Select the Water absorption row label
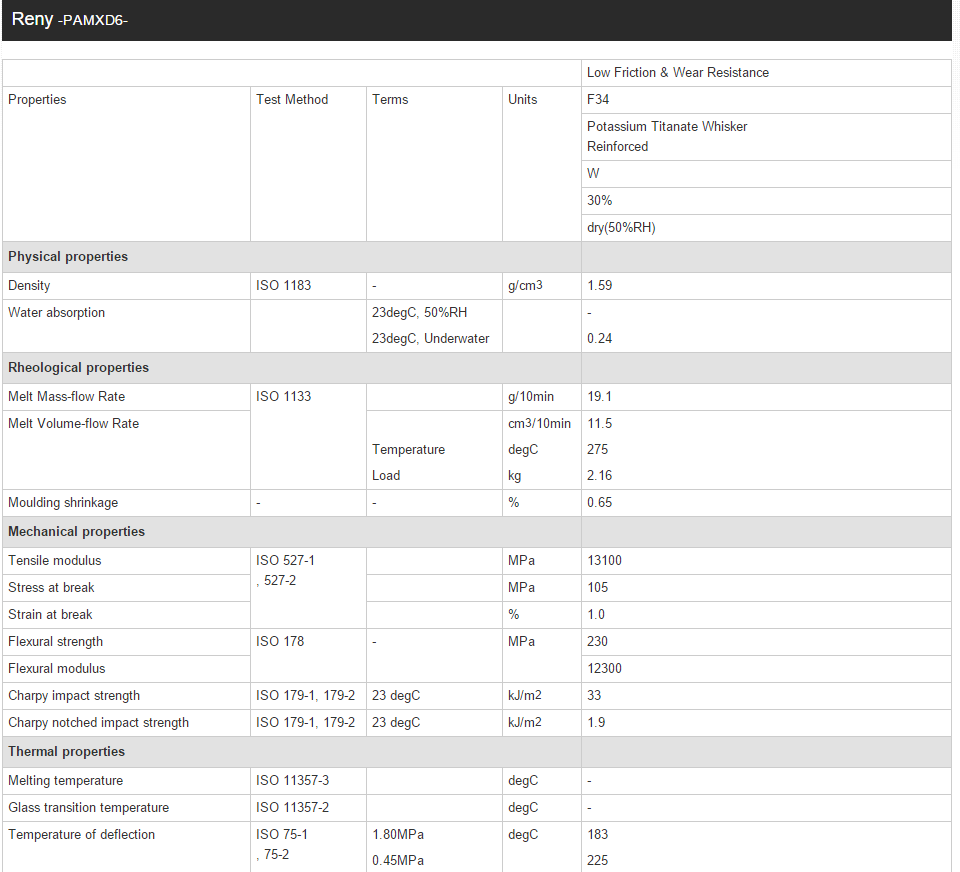 click(x=56, y=312)
